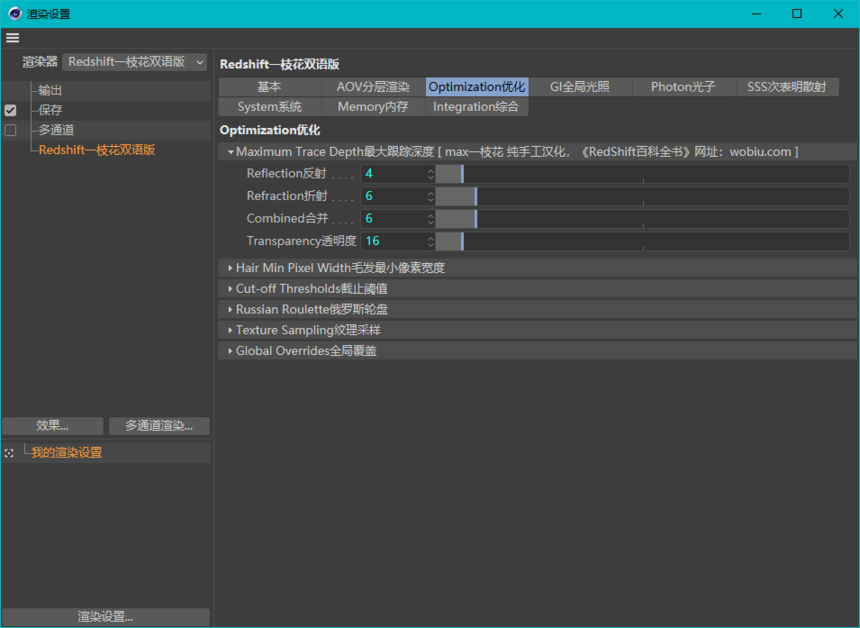Click the Combined合并 value field
This screenshot has width=860, height=628.
(x=393, y=219)
